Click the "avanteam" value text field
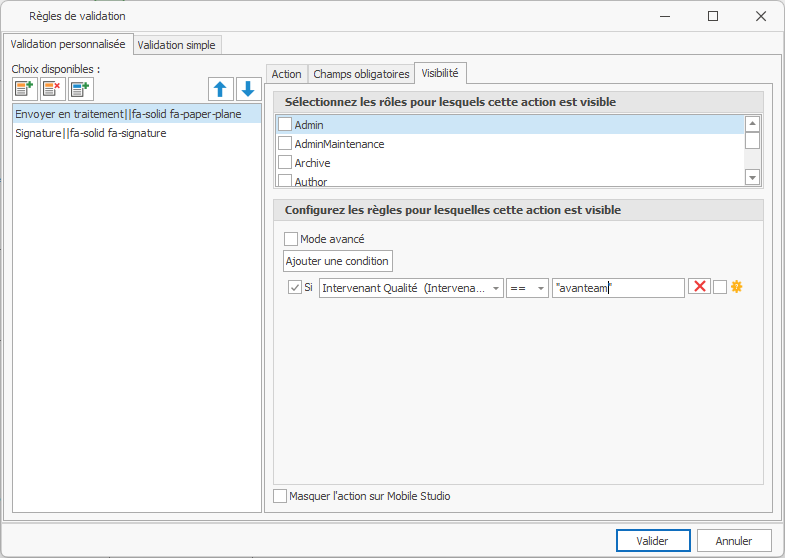Screen dimensions: 785x558 617,288
